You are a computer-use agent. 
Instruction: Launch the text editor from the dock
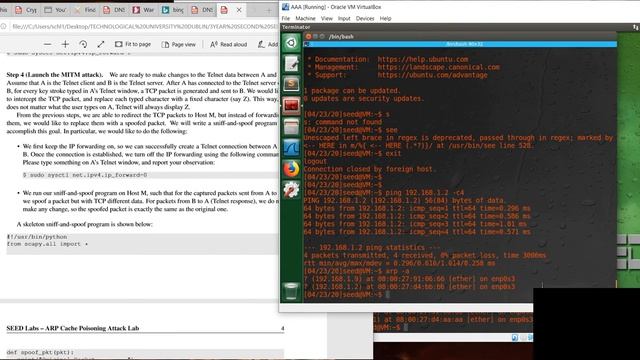pyautogui.click(x=291, y=64)
